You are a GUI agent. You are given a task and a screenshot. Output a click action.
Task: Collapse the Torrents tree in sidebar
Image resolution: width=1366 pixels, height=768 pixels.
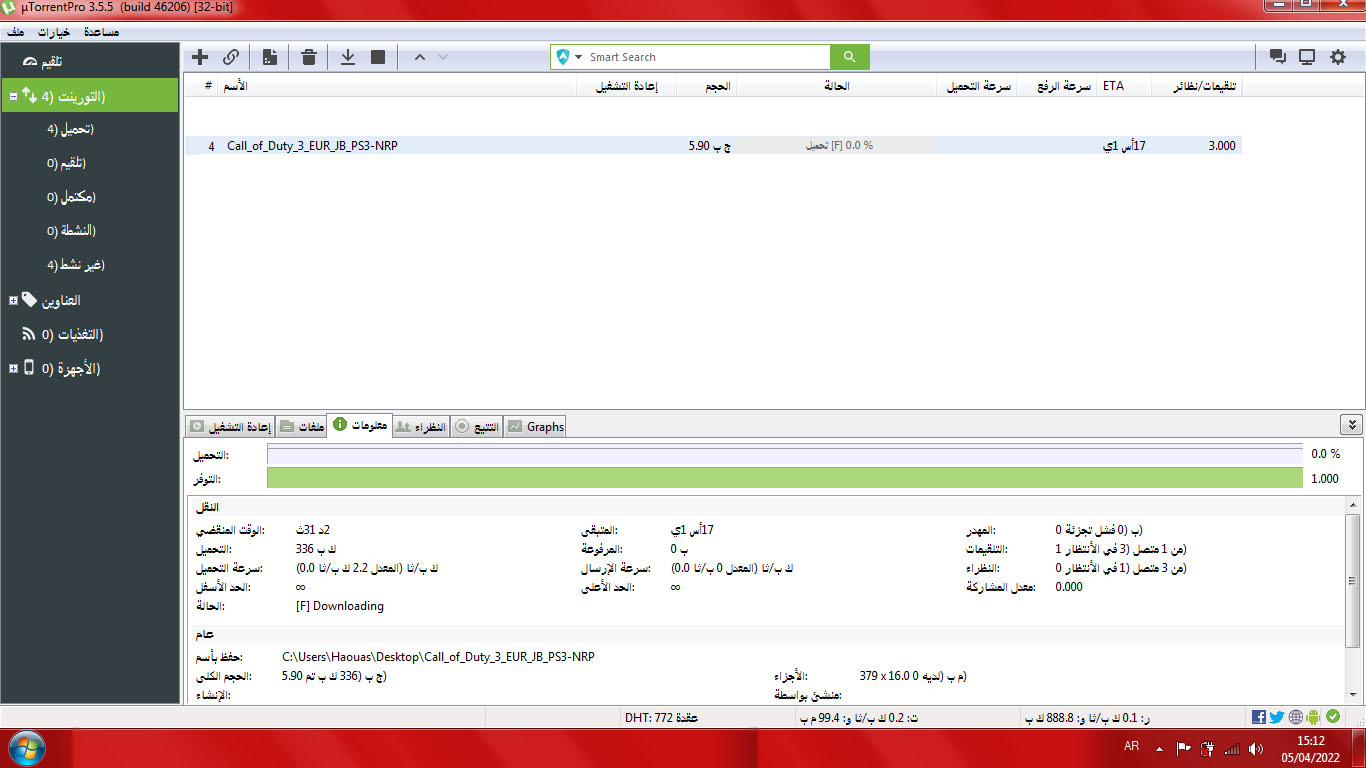(13, 96)
